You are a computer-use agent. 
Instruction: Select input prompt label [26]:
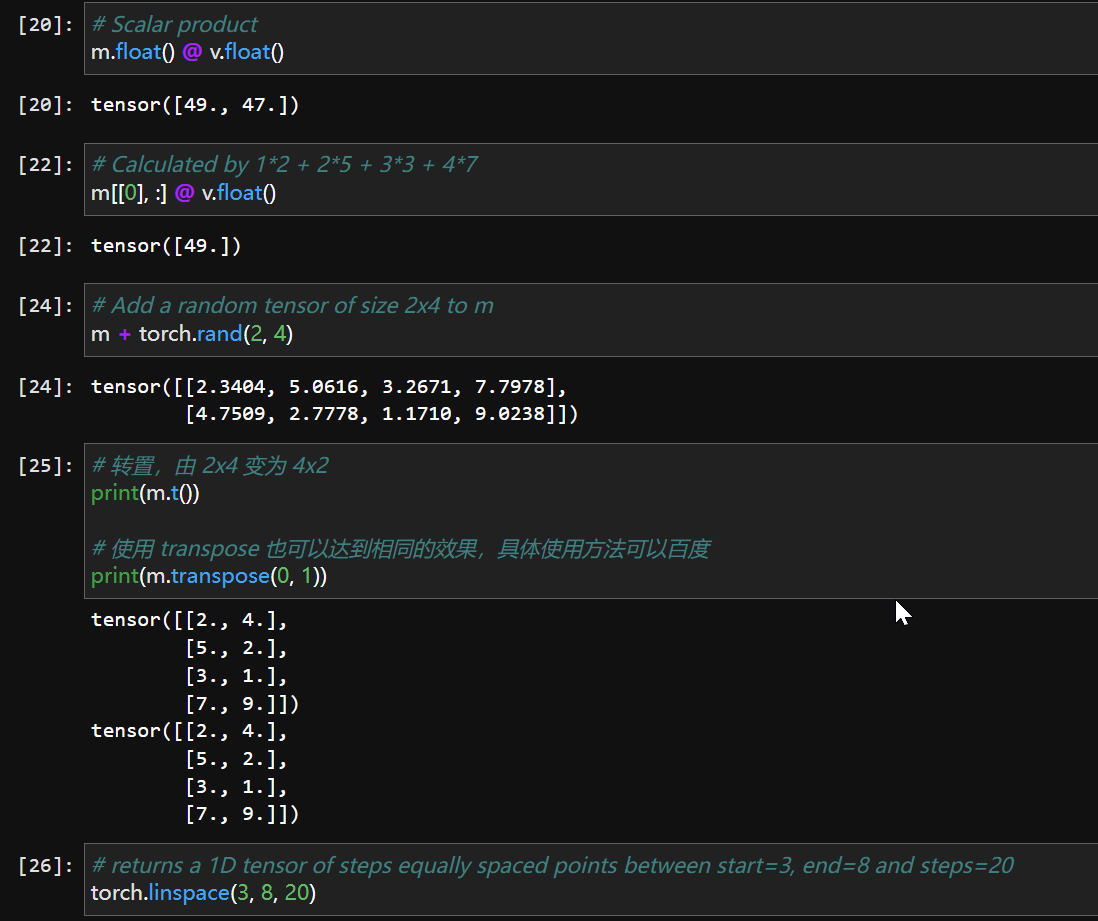tap(46, 866)
